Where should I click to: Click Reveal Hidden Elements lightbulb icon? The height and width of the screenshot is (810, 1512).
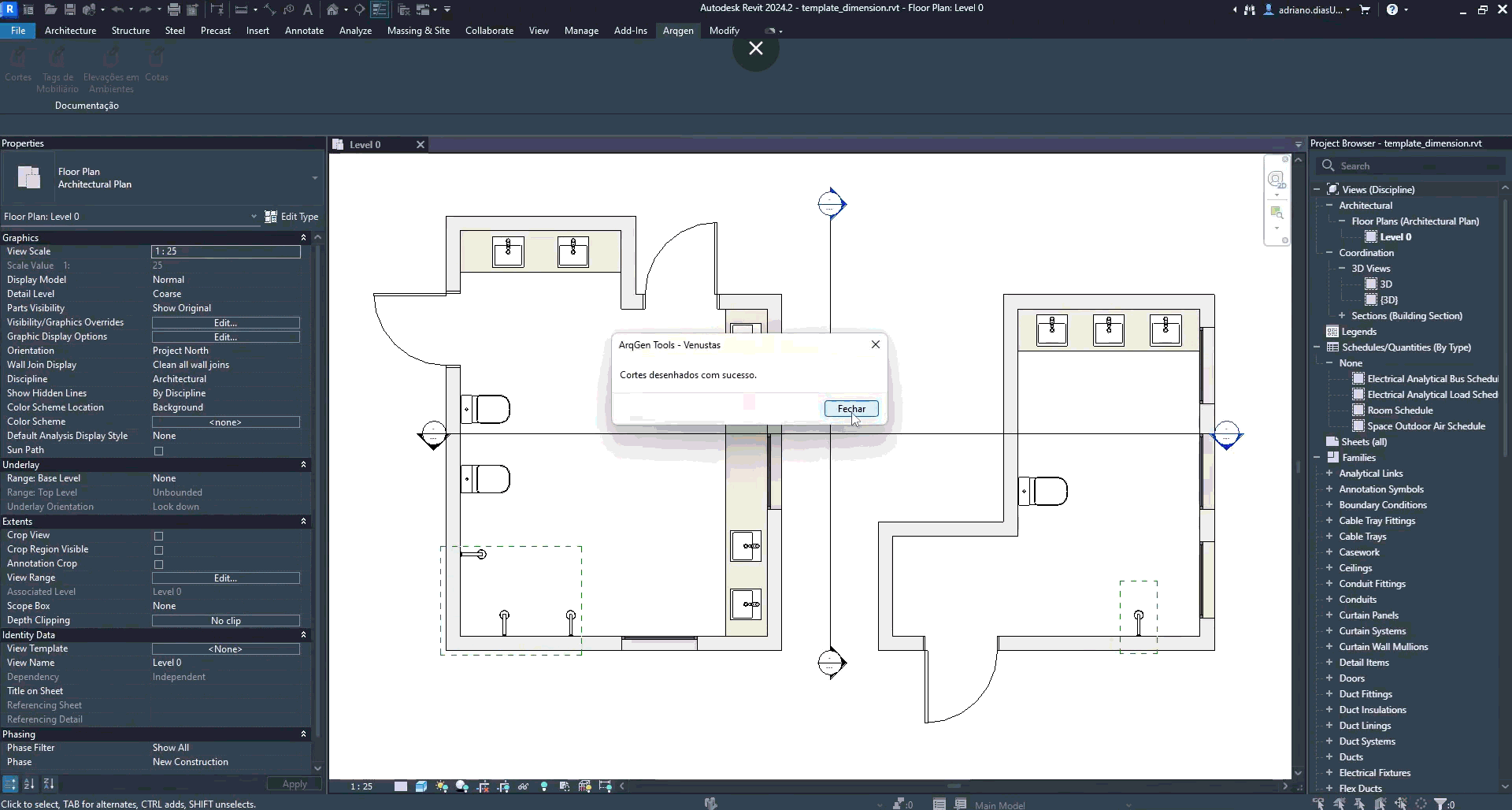(x=544, y=786)
